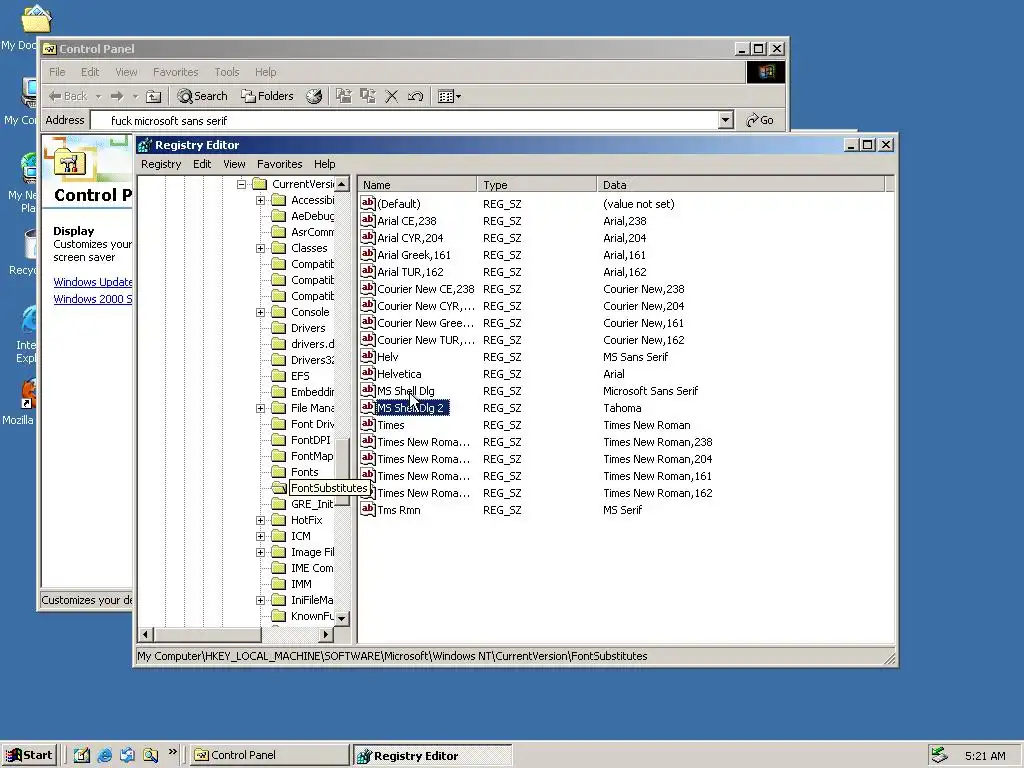Select the Courier New CE,238 value icon
Viewport: 1024px width, 768px height.
point(368,288)
